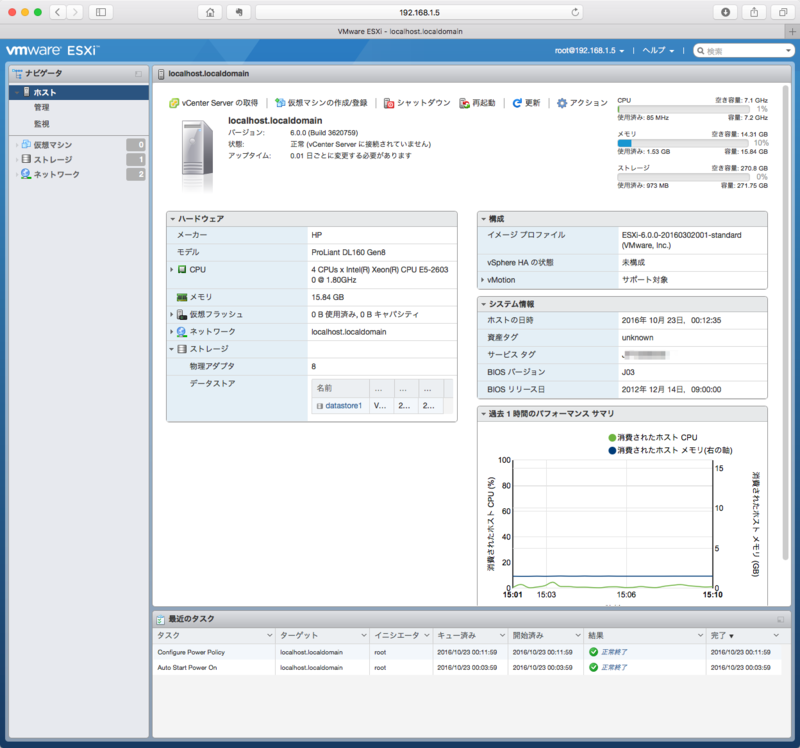Click シャットダウン to shut down host
This screenshot has height=748, width=800.
pos(417,103)
